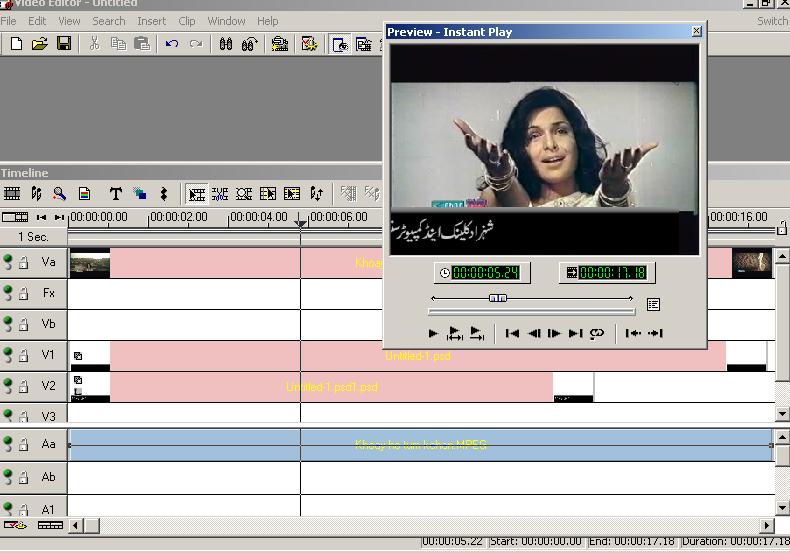Jump to preview start
Image resolution: width=790 pixels, height=553 pixels.
click(512, 333)
